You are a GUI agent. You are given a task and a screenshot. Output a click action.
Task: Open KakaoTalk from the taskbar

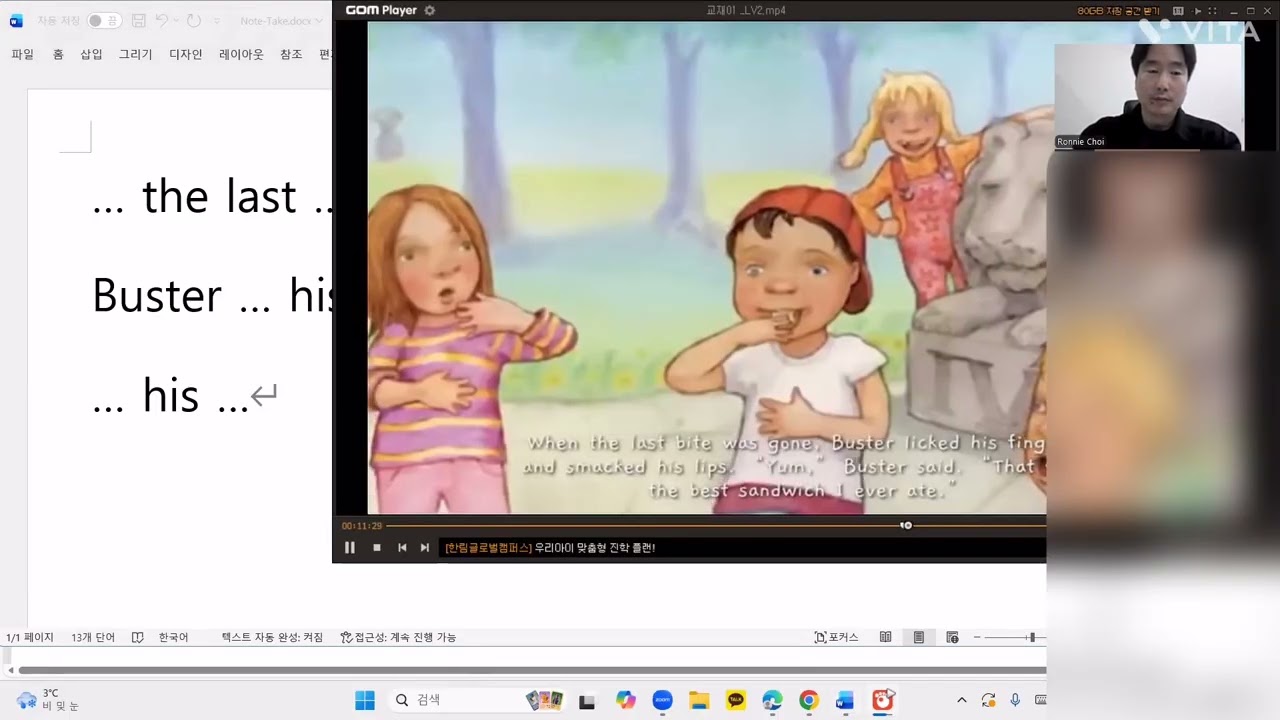point(736,700)
